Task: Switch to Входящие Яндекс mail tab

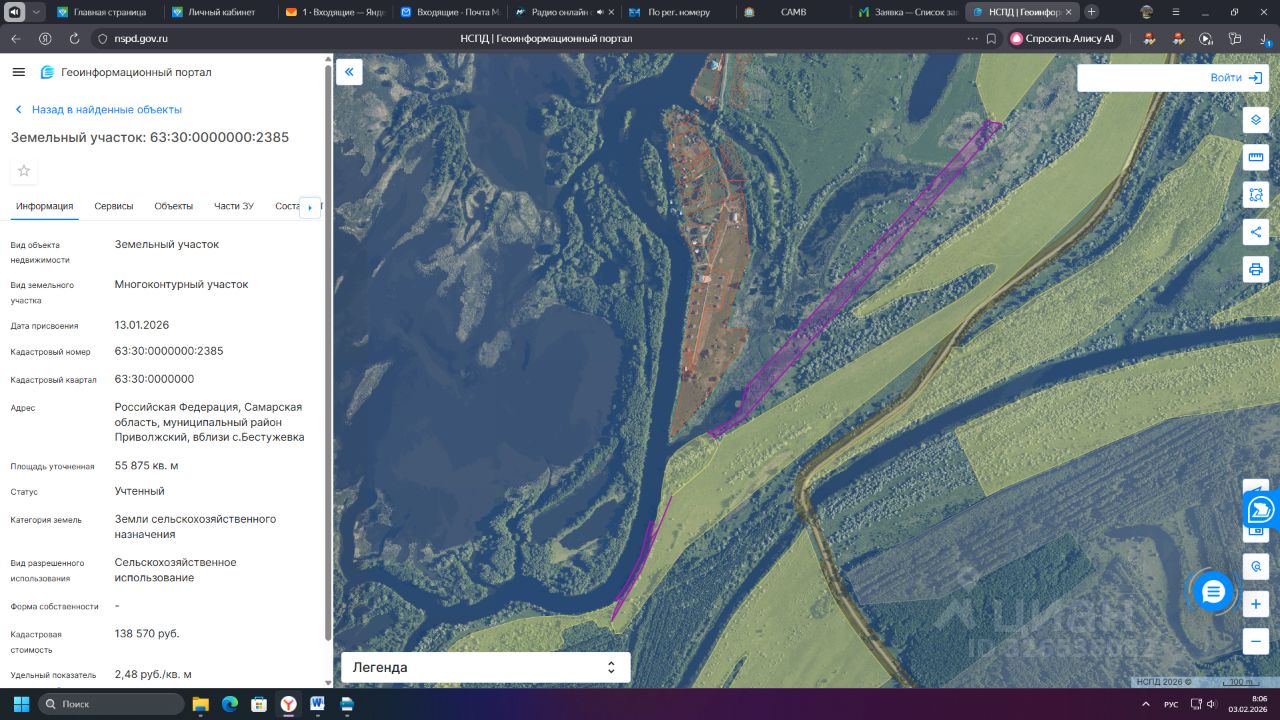Action: point(334,12)
